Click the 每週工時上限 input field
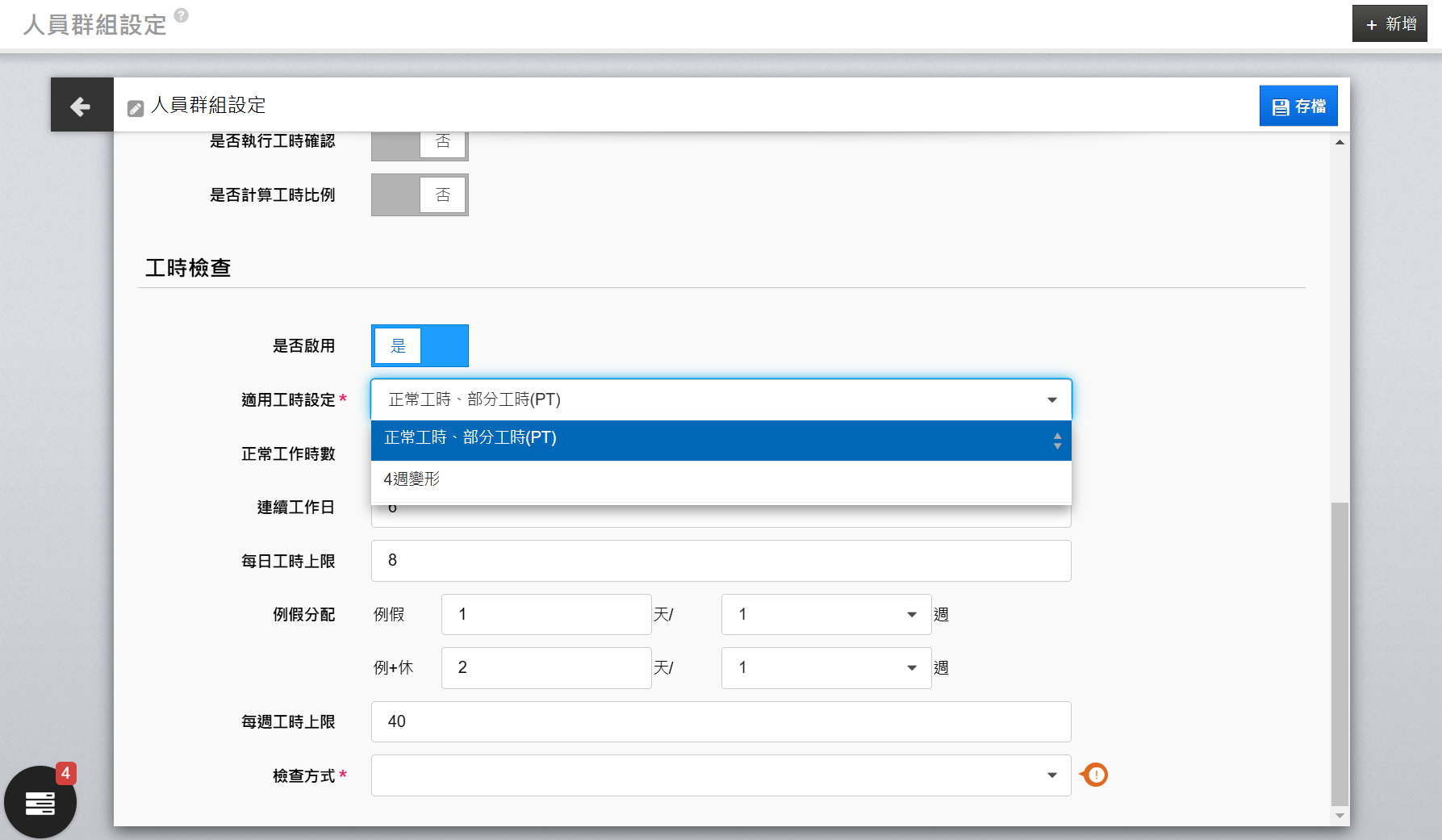 click(x=721, y=722)
